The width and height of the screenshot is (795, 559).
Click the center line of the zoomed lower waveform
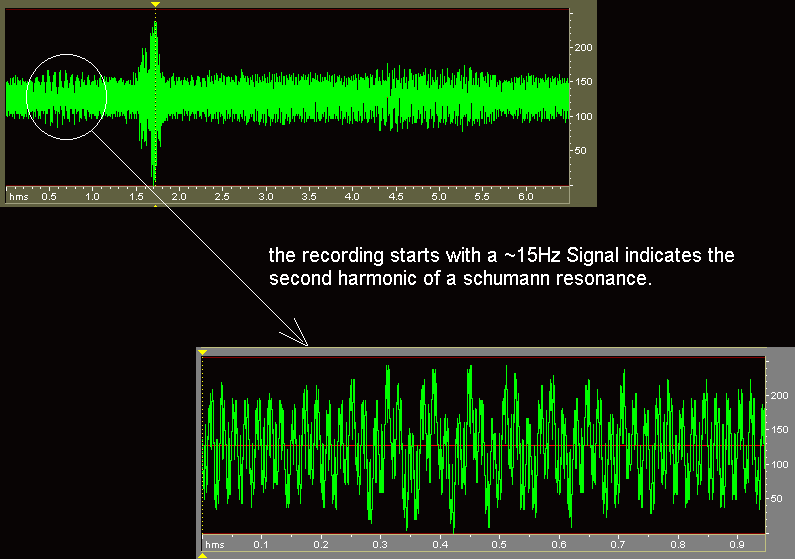pos(480,445)
